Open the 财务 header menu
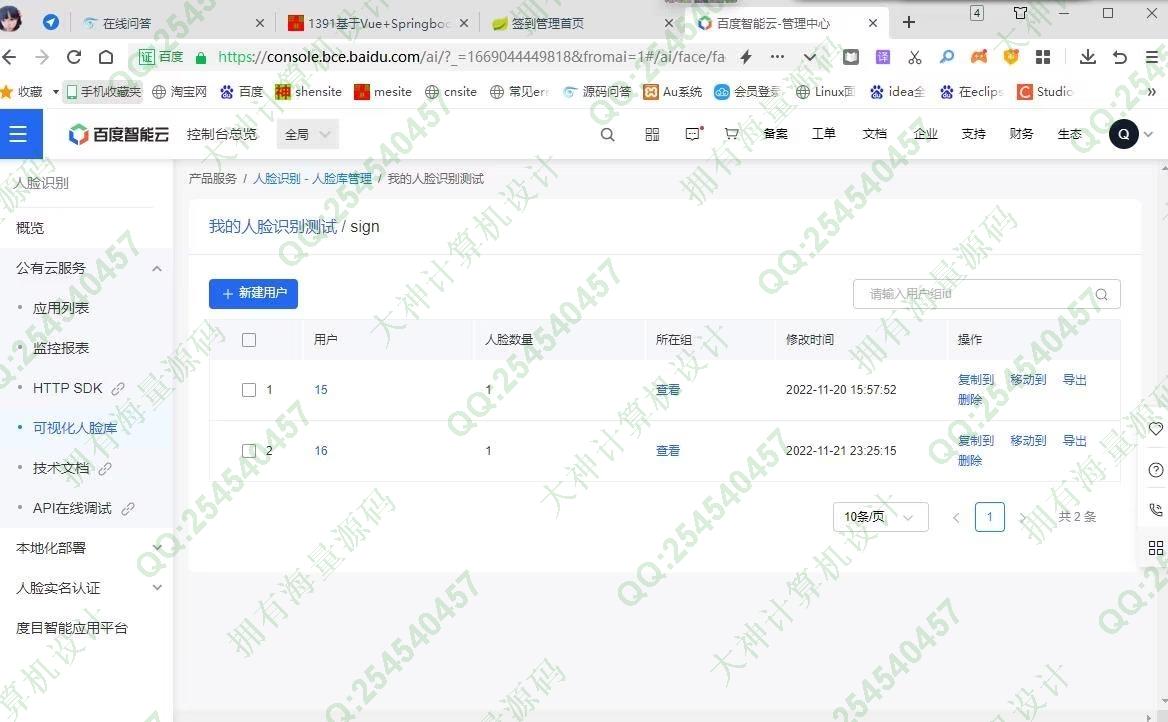Image resolution: width=1168 pixels, height=722 pixels. coord(1021,134)
